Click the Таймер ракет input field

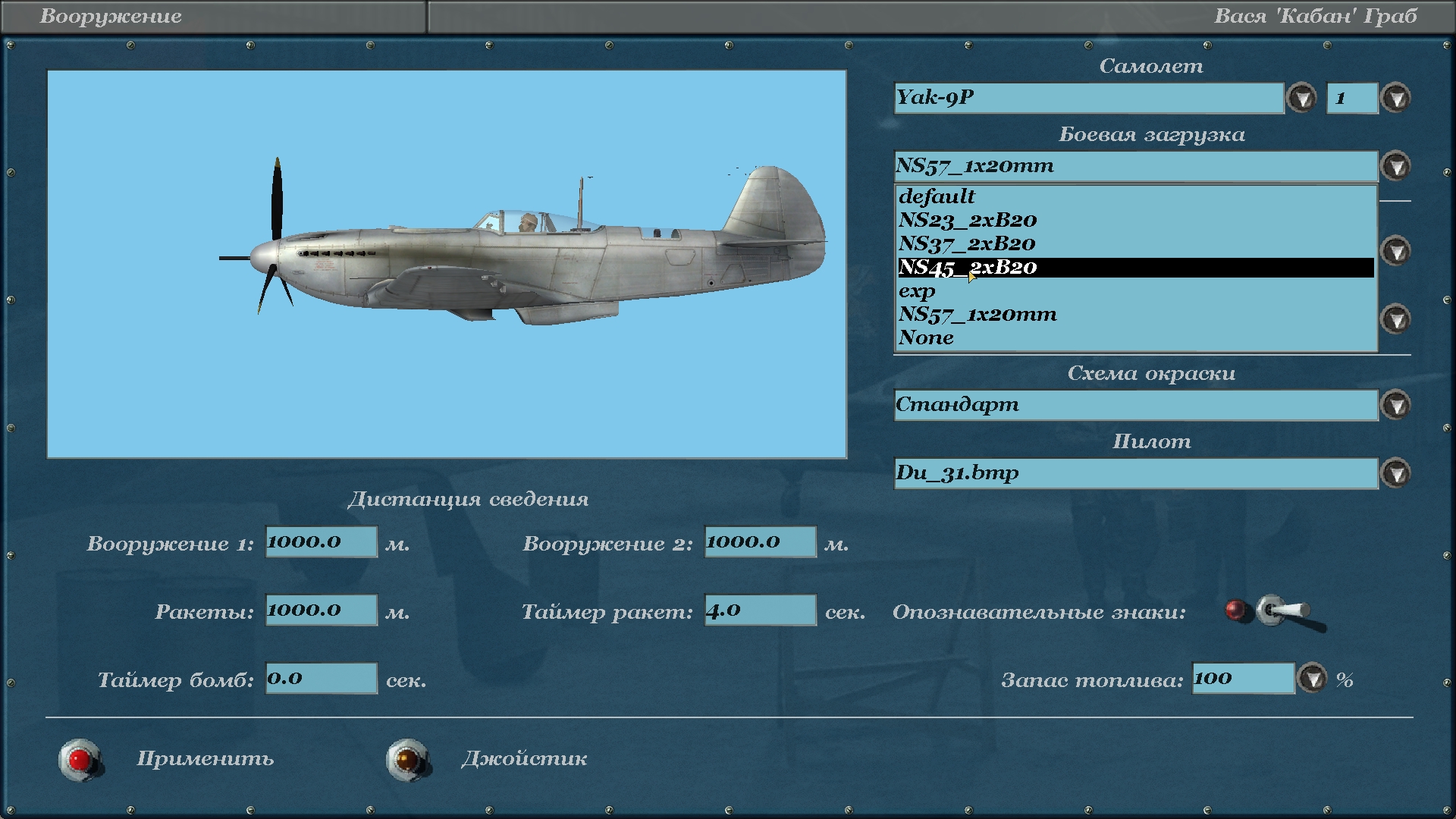tap(760, 610)
